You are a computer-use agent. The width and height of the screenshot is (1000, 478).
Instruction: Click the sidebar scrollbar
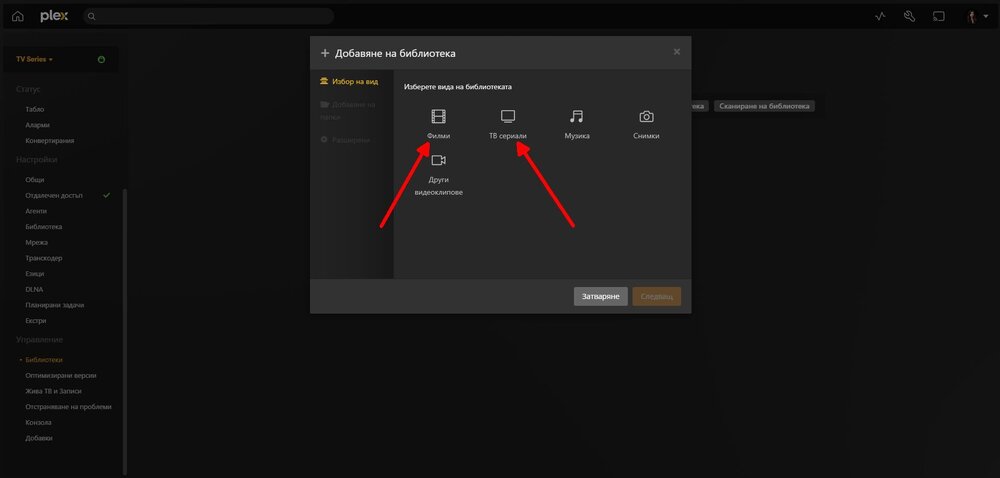125,331
